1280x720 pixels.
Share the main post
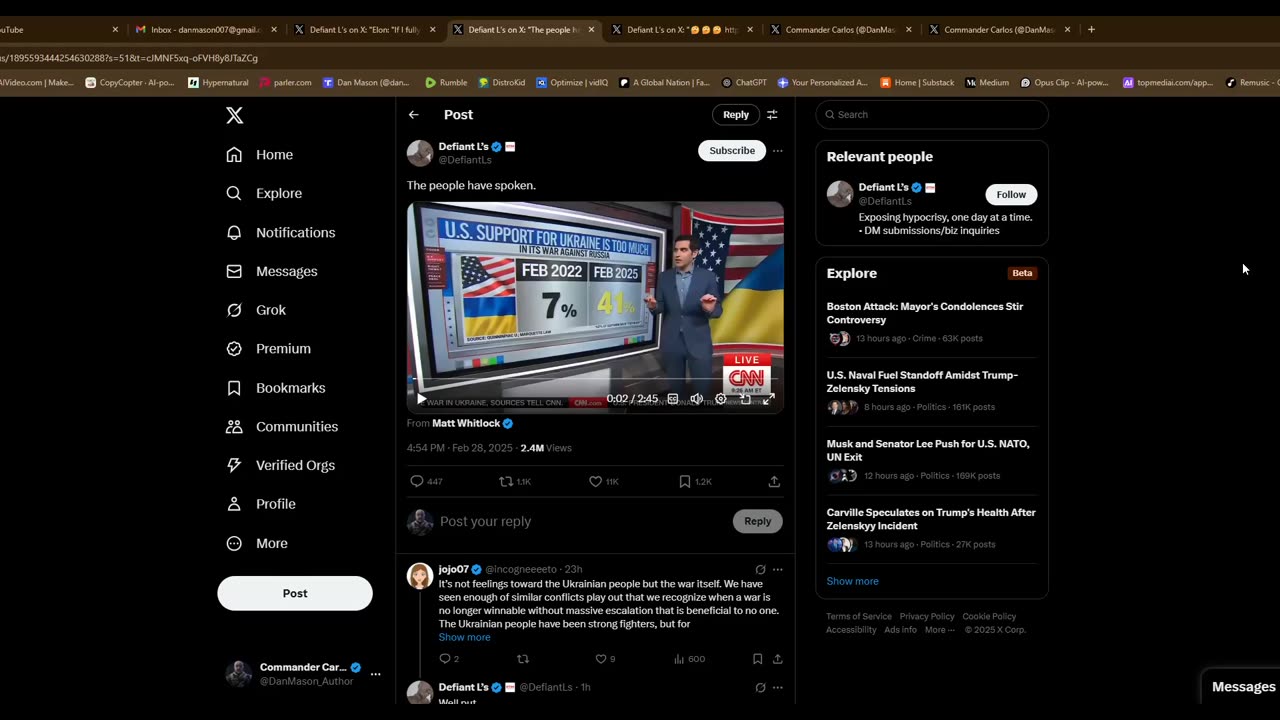click(774, 481)
